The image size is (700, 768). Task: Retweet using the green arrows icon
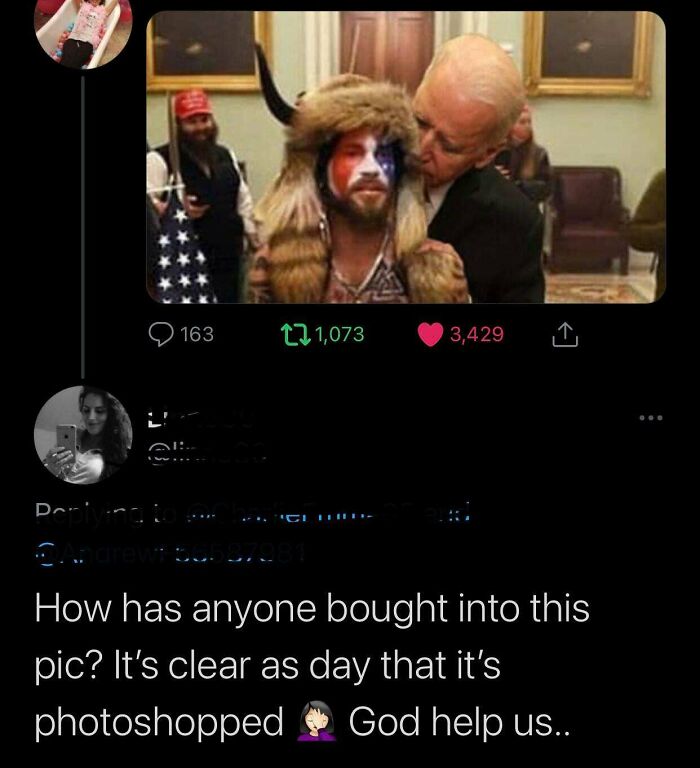(296, 335)
